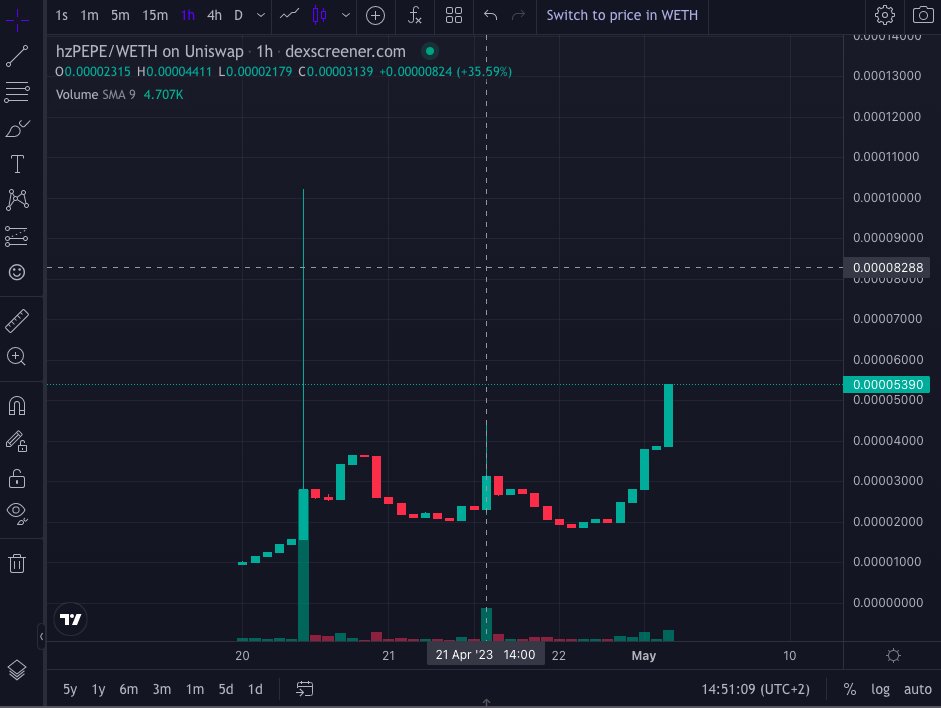This screenshot has width=941, height=708.
Task: Set the bottom range to 1m
Action: 194,689
